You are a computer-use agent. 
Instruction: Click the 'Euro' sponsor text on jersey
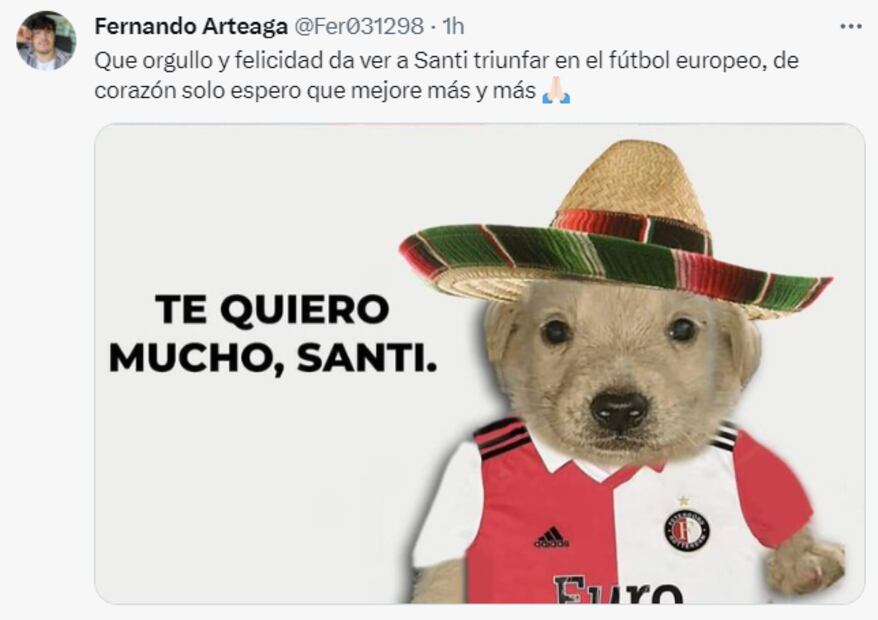tap(618, 590)
